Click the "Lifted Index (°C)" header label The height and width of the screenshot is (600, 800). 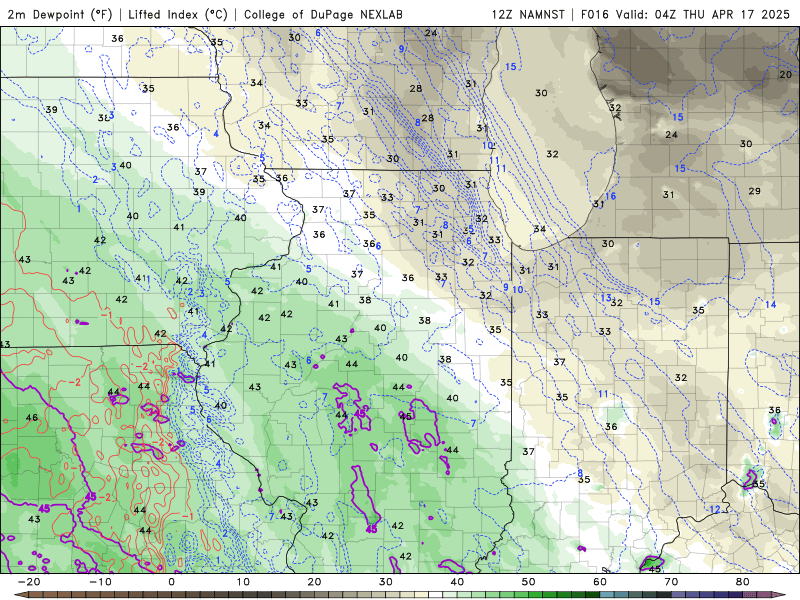click(178, 14)
